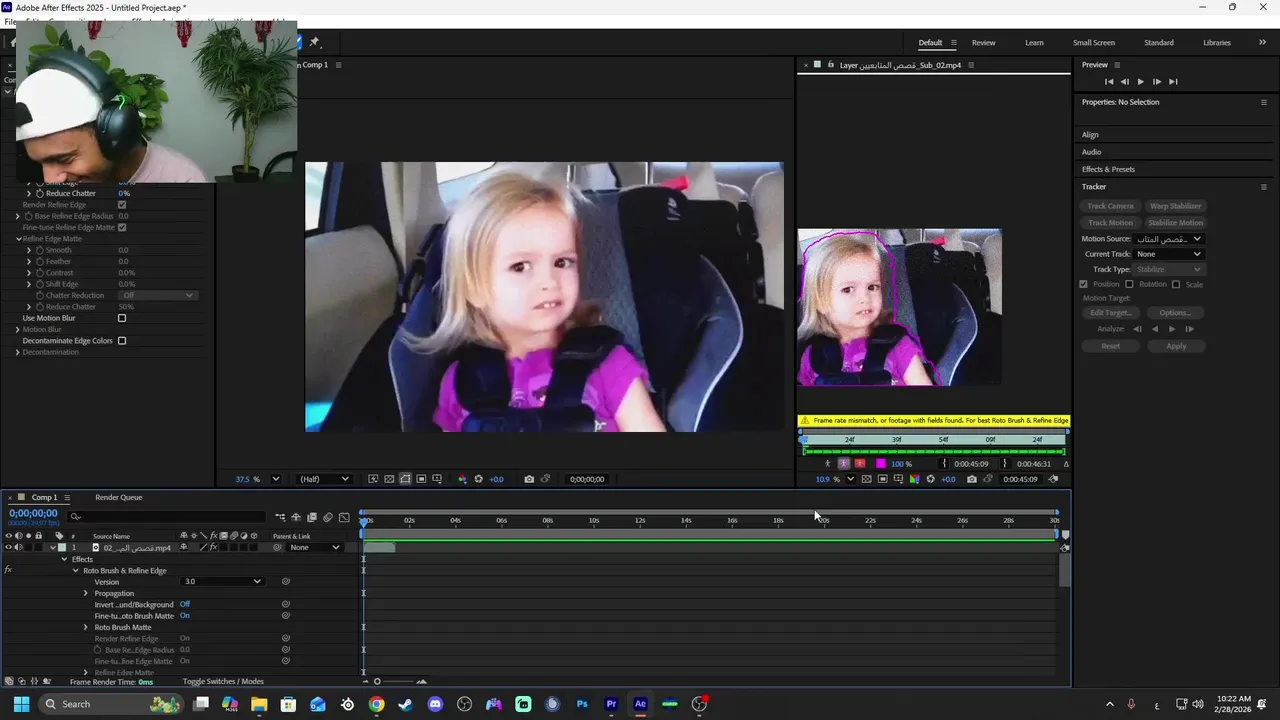Enable Use Motion Blur checkbox
Screen dimensions: 1280x720
pos(122,318)
